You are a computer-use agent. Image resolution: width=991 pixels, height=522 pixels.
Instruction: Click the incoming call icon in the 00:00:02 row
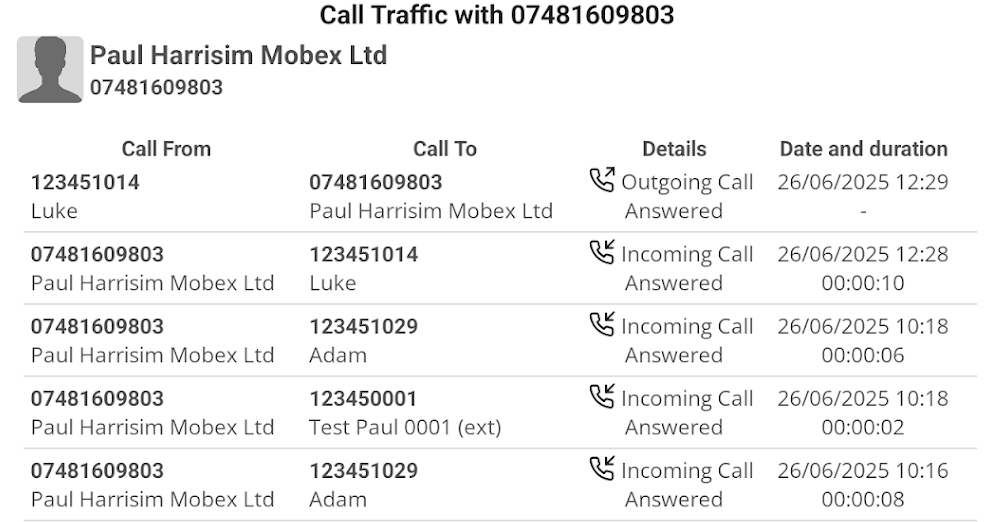pyautogui.click(x=601, y=397)
